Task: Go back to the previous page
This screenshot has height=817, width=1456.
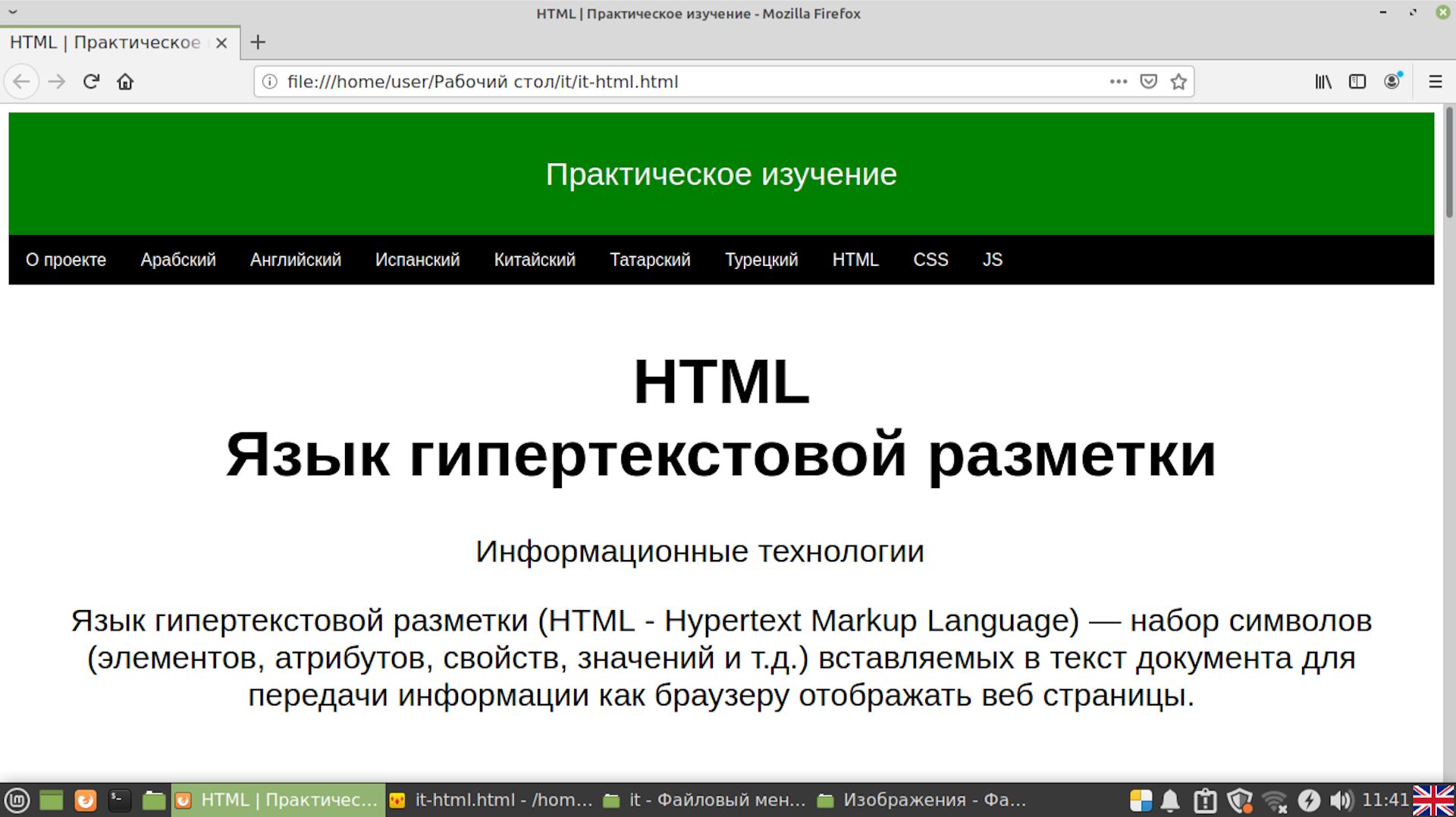Action: 21,81
